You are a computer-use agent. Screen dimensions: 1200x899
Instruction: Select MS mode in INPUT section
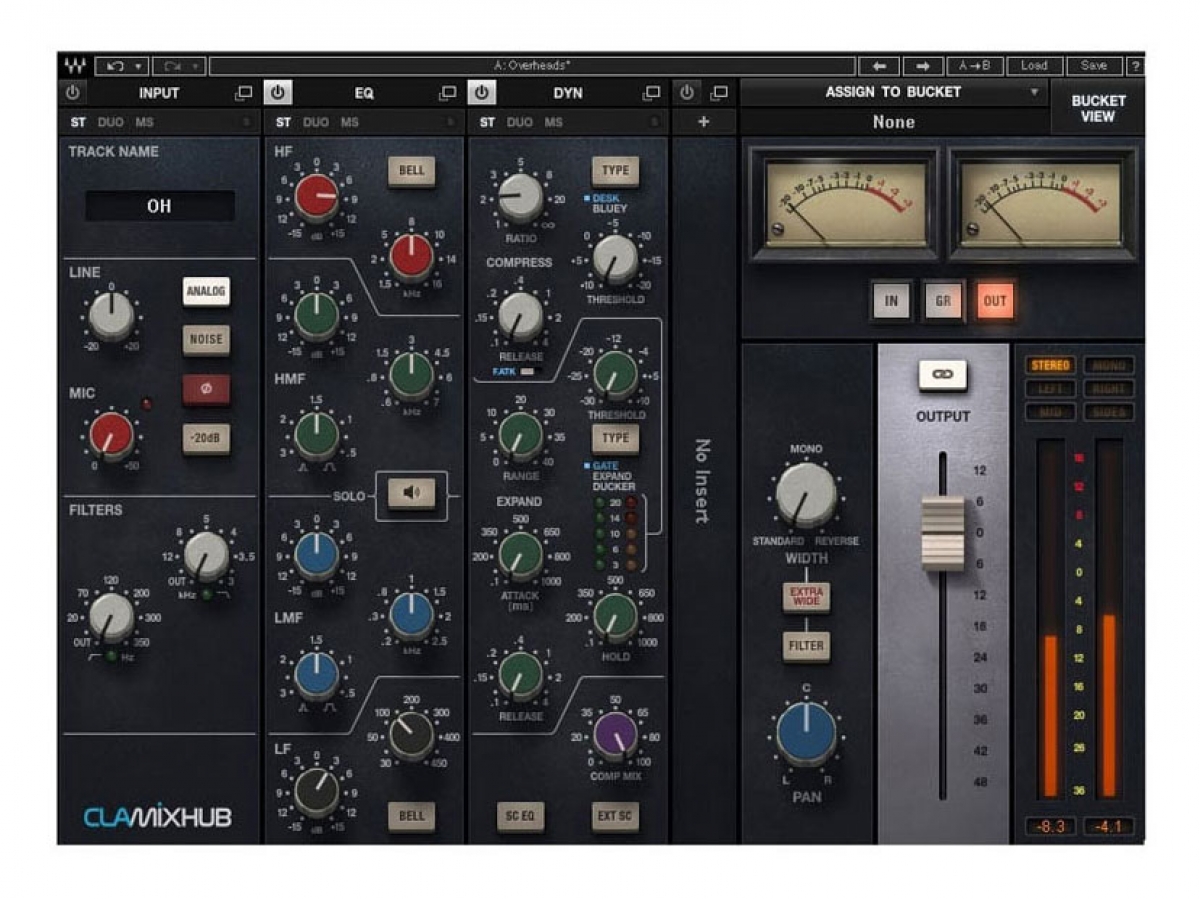click(145, 123)
